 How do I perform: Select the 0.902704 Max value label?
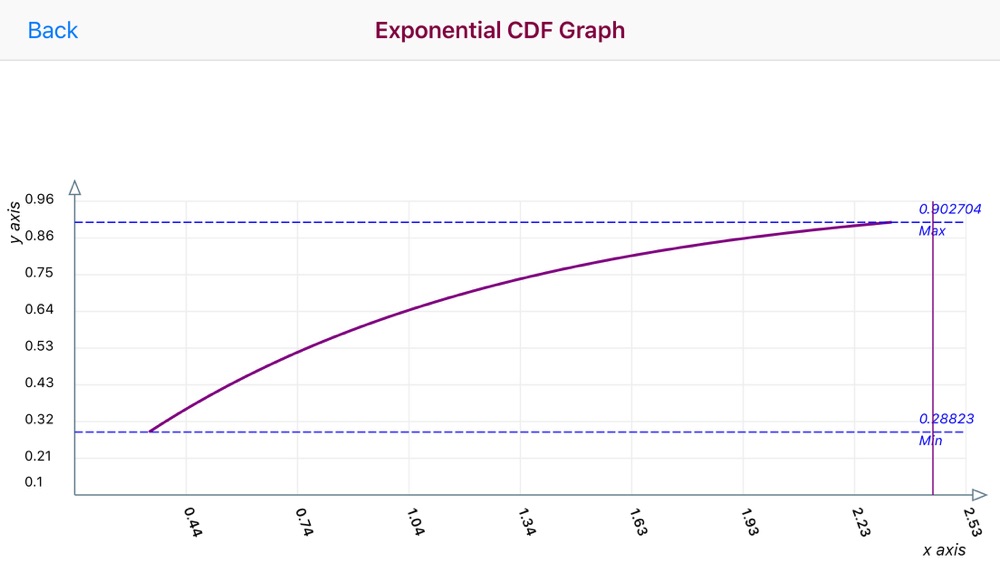click(x=950, y=209)
